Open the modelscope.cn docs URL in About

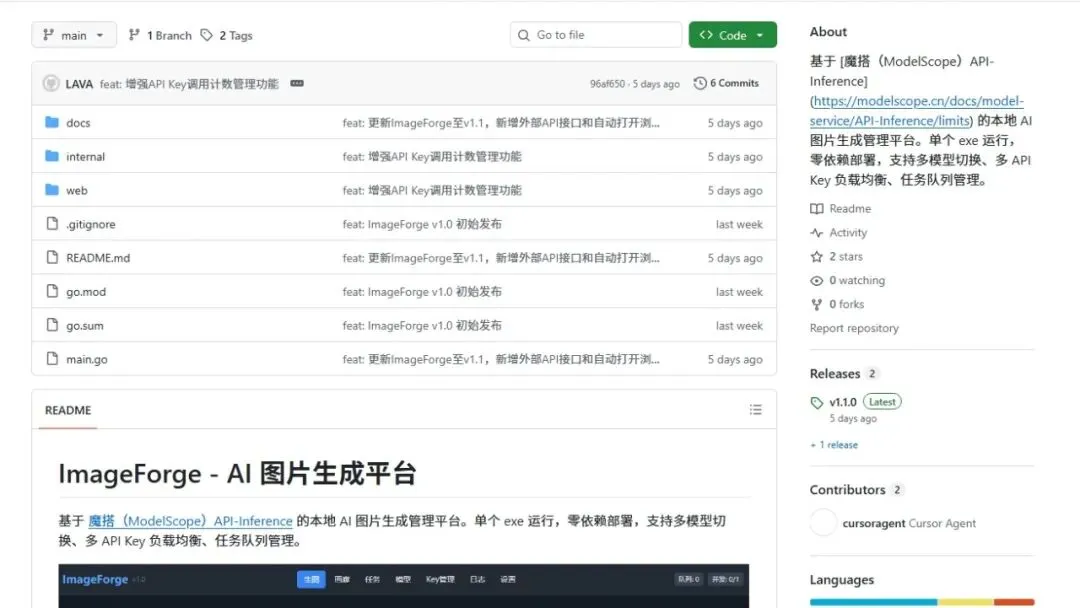click(917, 111)
